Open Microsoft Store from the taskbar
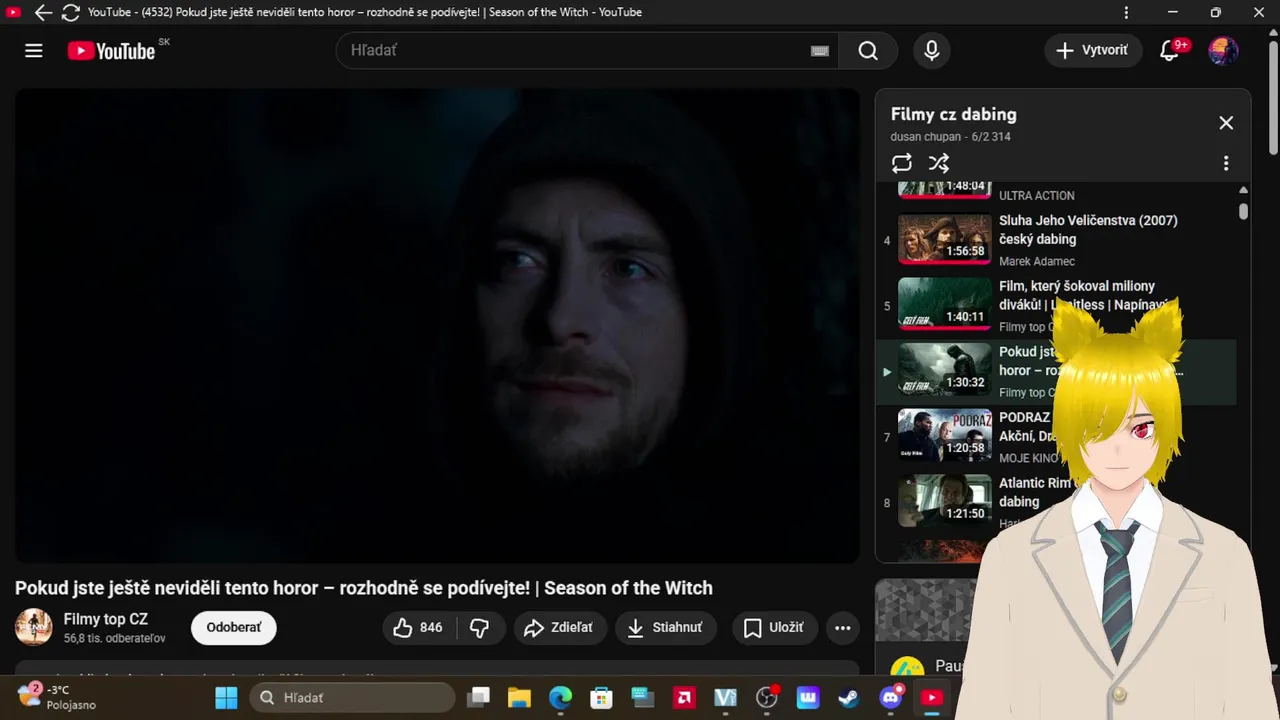 (601, 698)
